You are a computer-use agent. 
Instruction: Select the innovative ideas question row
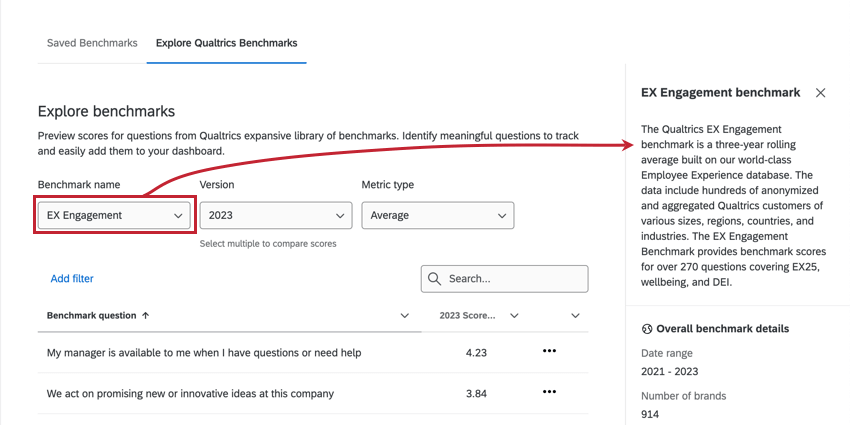(x=190, y=394)
